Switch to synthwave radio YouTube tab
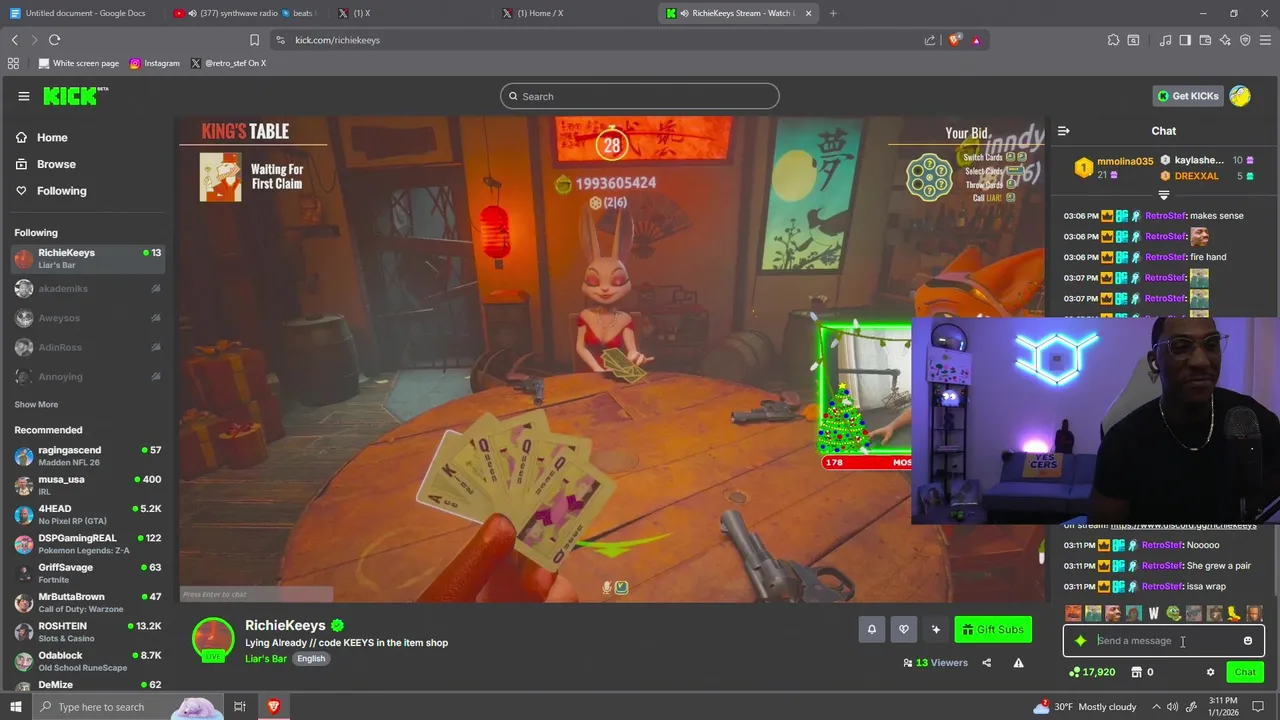 (x=243, y=13)
